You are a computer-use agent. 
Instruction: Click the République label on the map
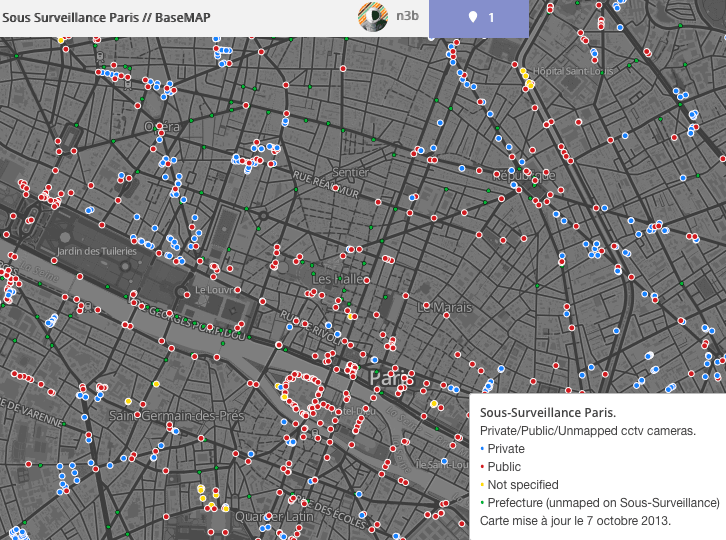pyautogui.click(x=524, y=176)
